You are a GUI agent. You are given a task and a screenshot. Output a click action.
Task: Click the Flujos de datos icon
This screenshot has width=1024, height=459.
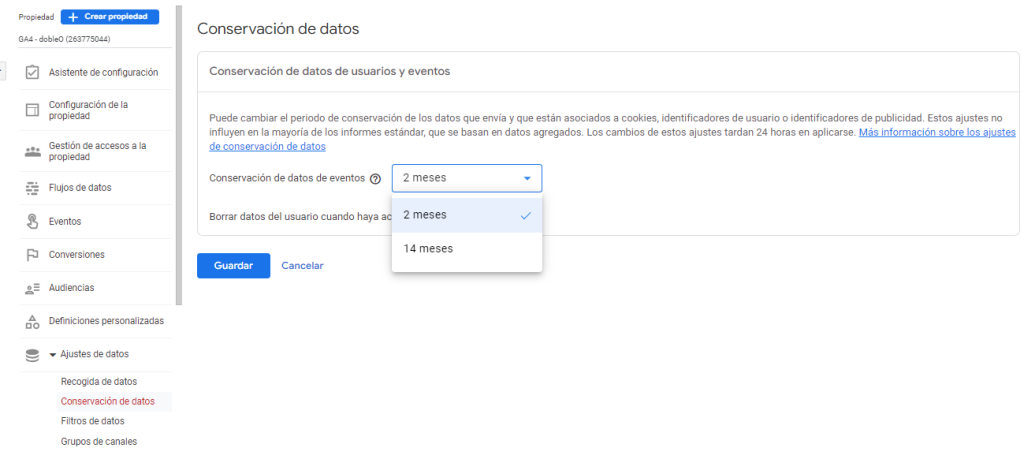tap(32, 188)
